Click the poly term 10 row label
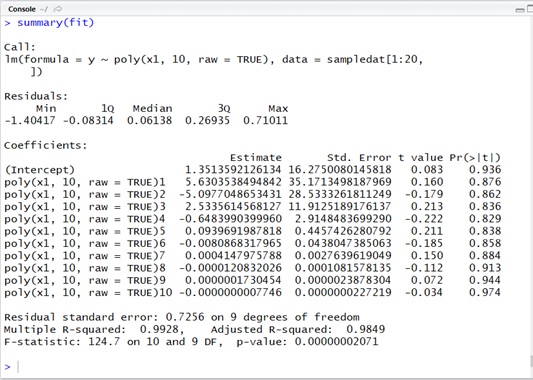 tap(88, 293)
